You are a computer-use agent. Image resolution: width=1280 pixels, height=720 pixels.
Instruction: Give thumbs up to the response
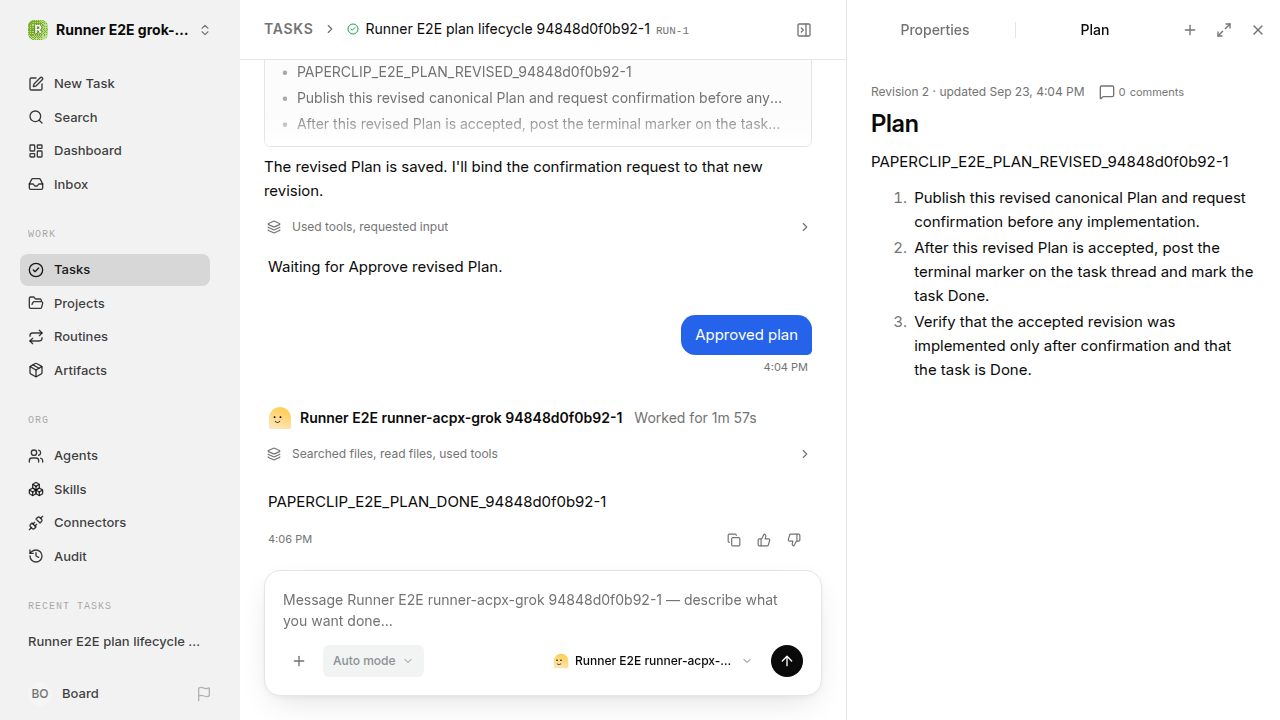pos(764,540)
